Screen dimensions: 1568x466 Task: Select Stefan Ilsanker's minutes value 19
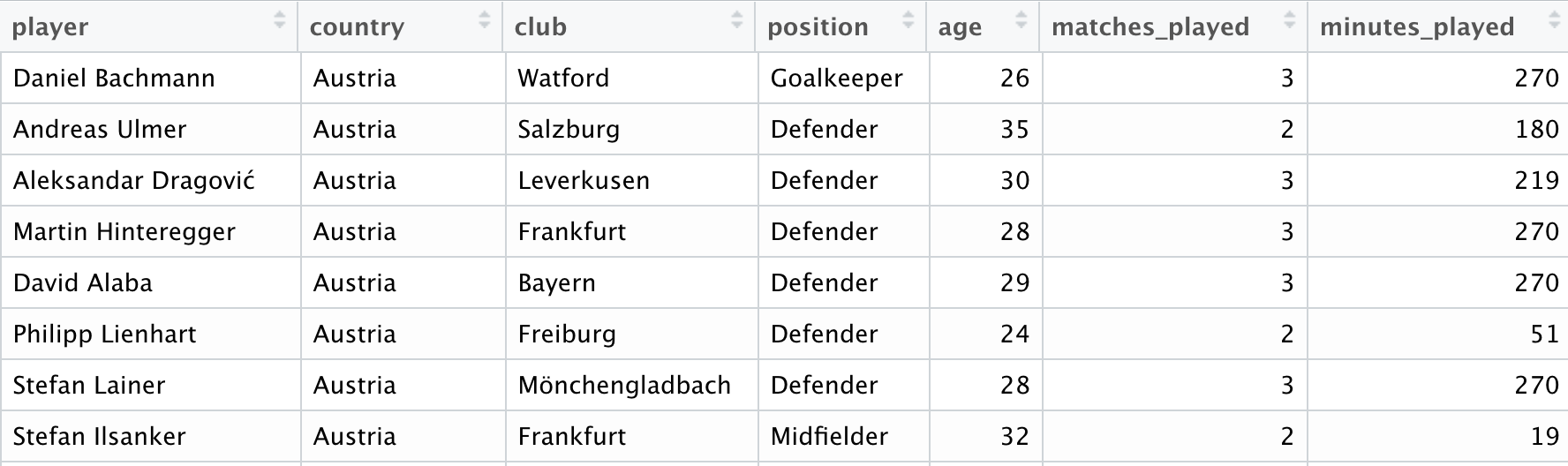point(1545,437)
